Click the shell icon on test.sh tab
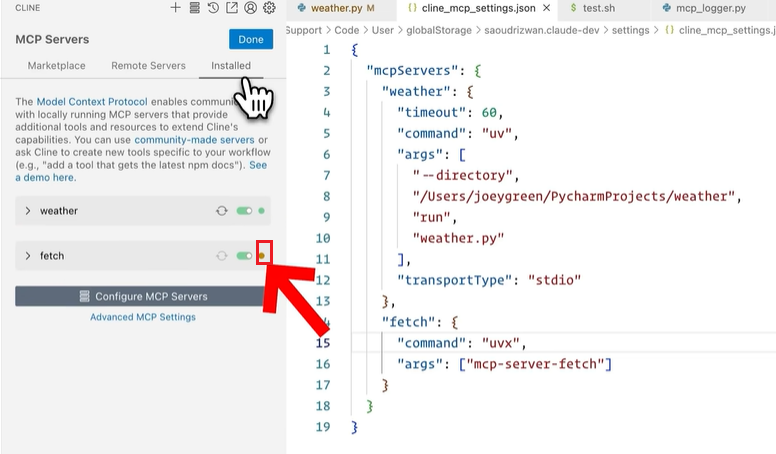Image resolution: width=776 pixels, height=454 pixels. click(x=573, y=8)
